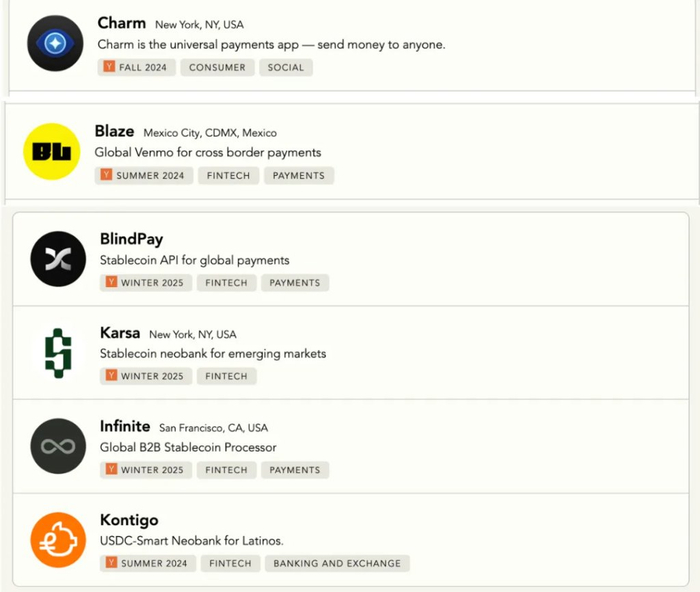Select the Consumer tag on Charm
The width and height of the screenshot is (700, 592).
point(217,68)
